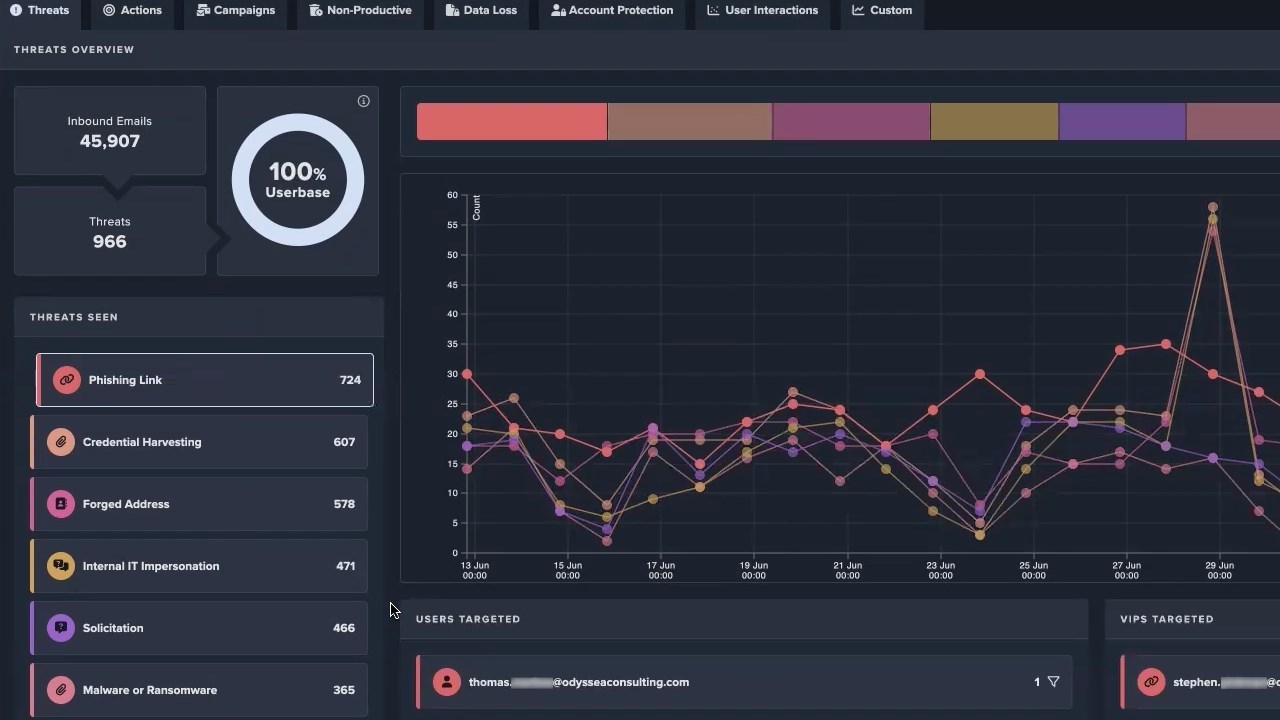The image size is (1280, 720).
Task: Click the red segment of the threat bar
Action: pos(512,122)
